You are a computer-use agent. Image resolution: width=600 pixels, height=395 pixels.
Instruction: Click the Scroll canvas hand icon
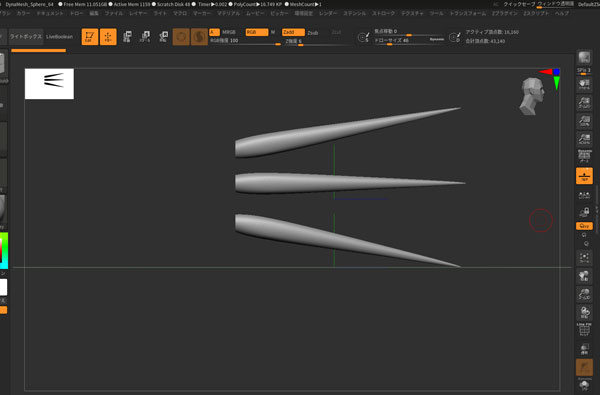pos(584,84)
